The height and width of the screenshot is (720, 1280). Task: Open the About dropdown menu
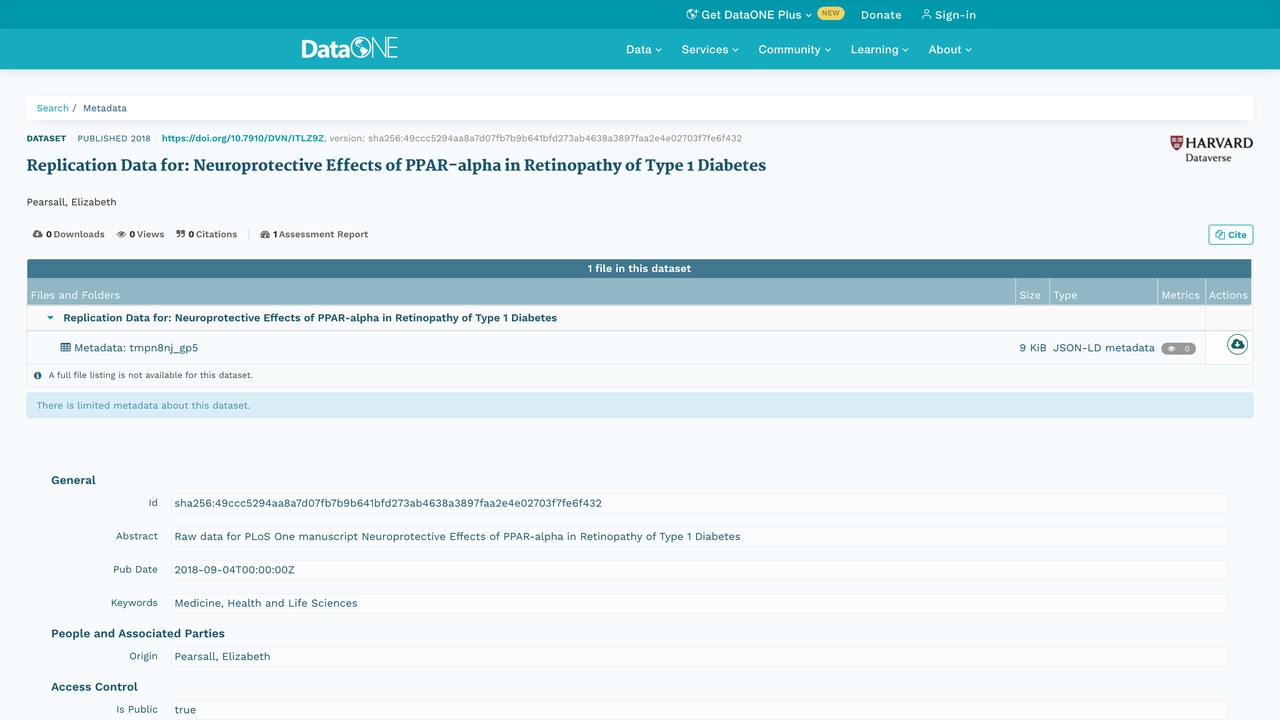tap(950, 49)
